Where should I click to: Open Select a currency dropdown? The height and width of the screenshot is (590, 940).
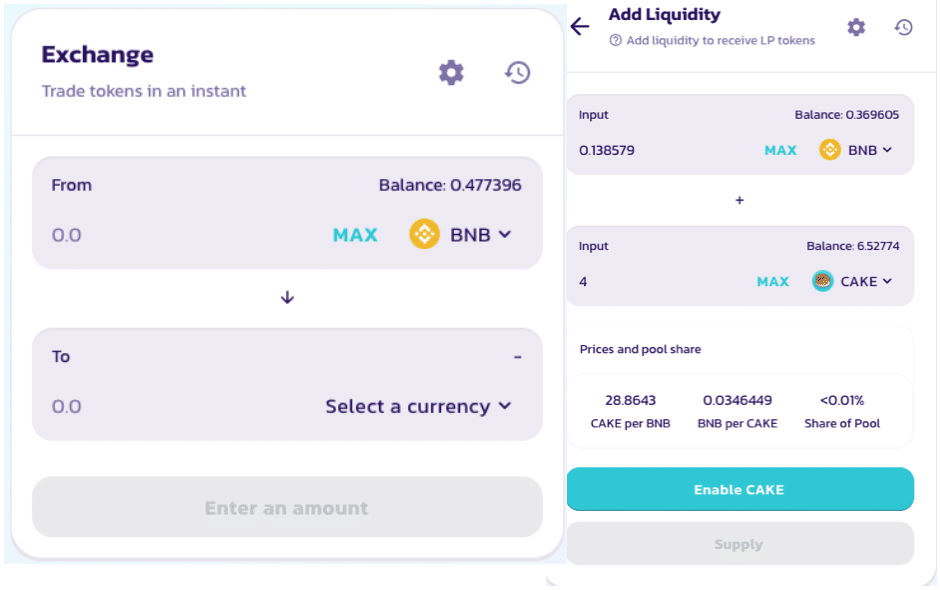(x=418, y=406)
